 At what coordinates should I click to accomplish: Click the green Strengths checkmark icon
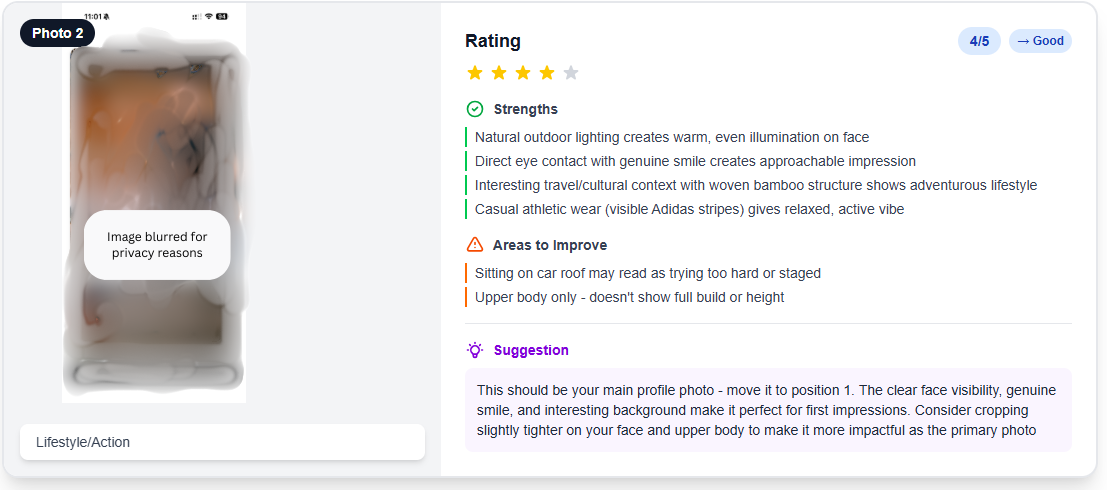(475, 109)
